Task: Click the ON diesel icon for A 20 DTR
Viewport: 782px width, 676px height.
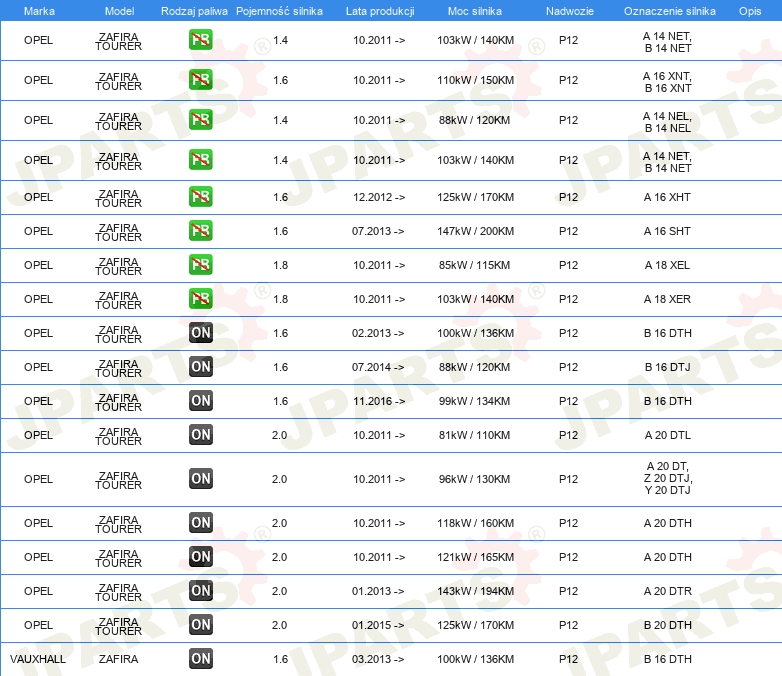Action: (x=201, y=591)
